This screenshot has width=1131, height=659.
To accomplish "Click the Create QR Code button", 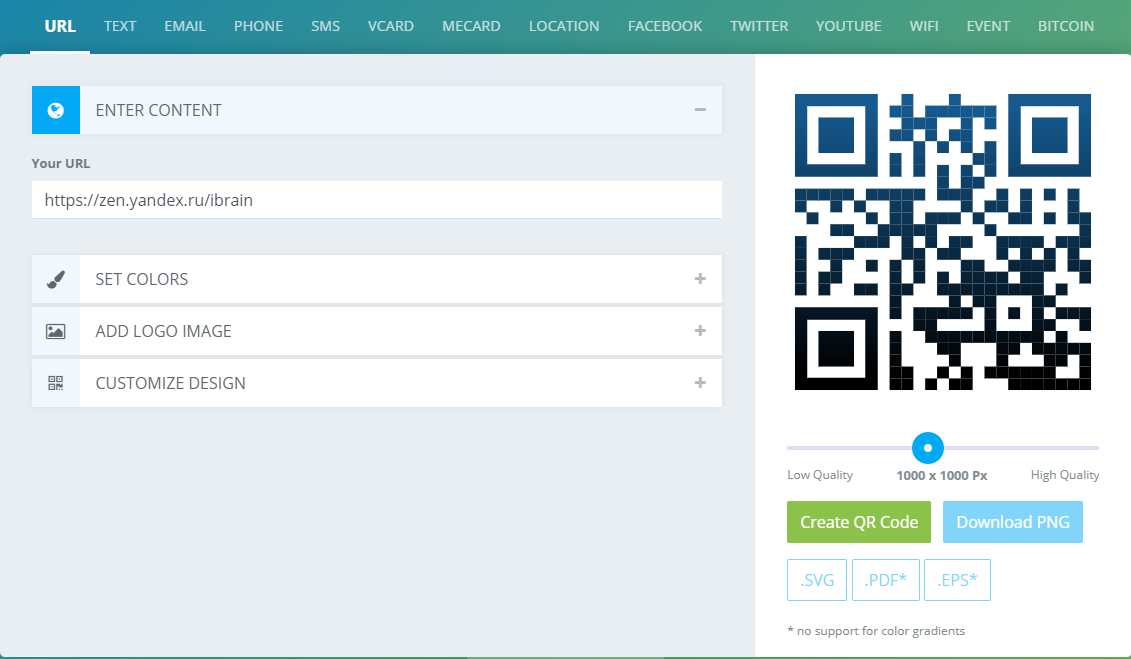I will pos(859,522).
